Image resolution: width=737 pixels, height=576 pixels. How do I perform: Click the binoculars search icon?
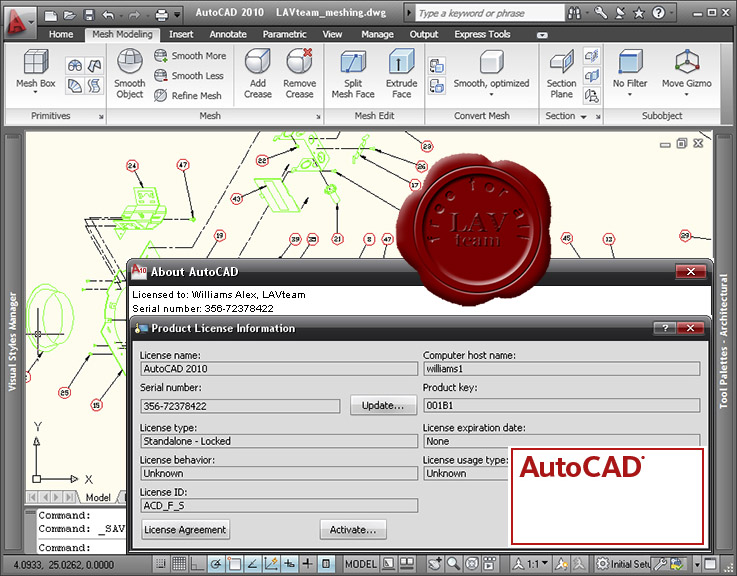pyautogui.click(x=574, y=13)
